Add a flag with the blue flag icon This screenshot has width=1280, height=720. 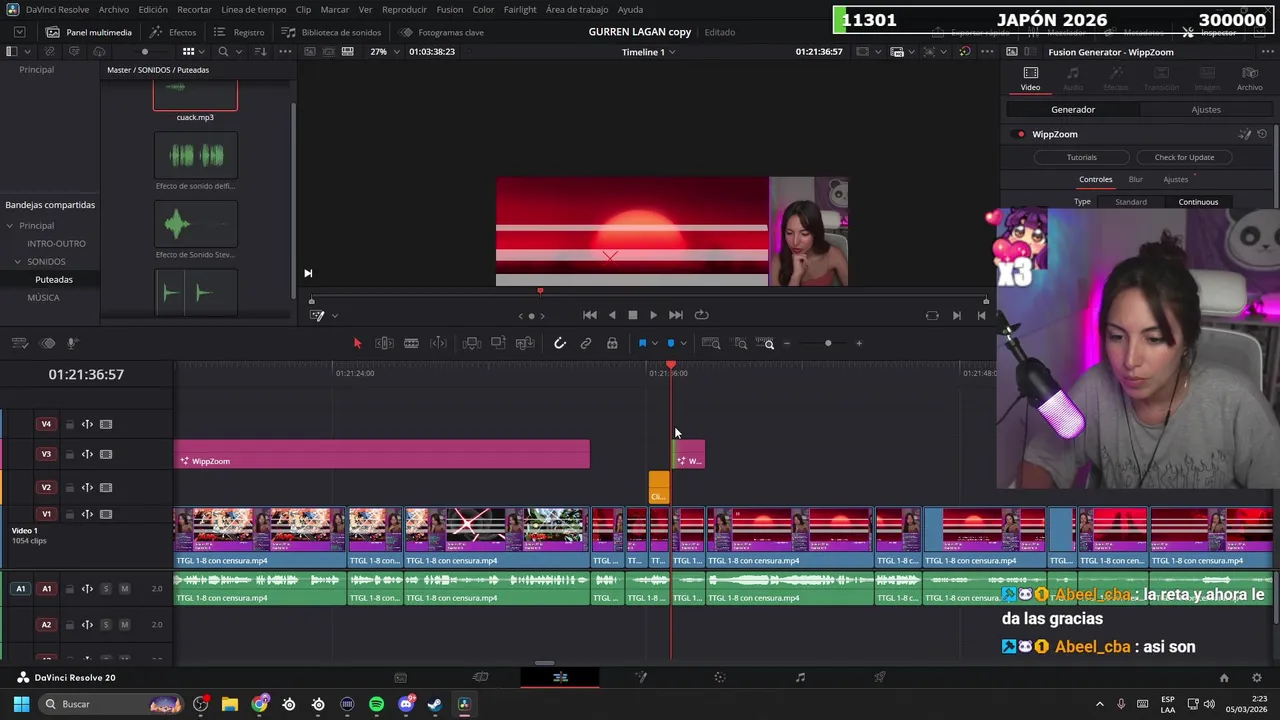pyautogui.click(x=642, y=343)
